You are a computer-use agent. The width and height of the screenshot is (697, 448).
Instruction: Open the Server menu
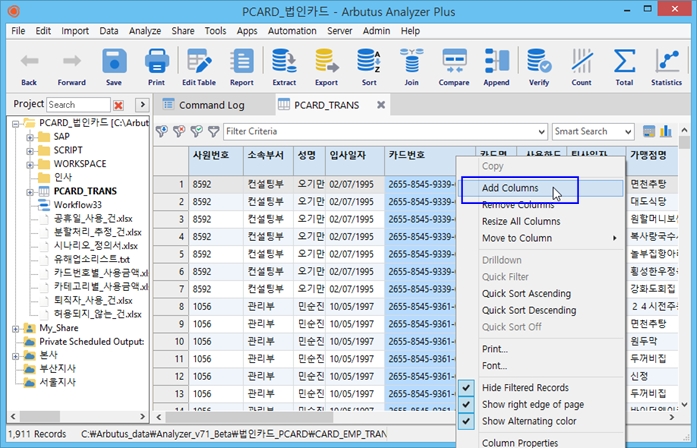(x=340, y=31)
